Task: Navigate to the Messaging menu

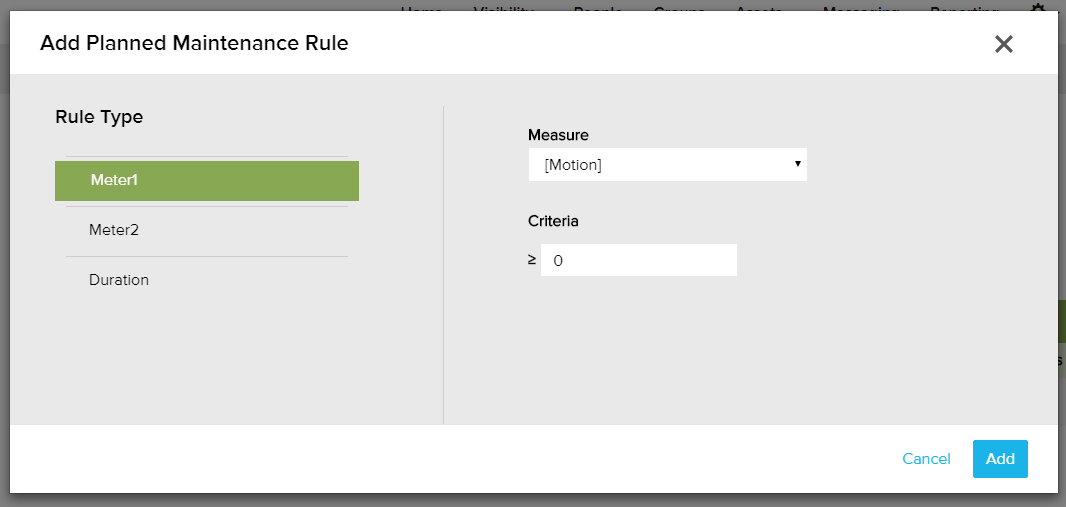Action: point(860,9)
